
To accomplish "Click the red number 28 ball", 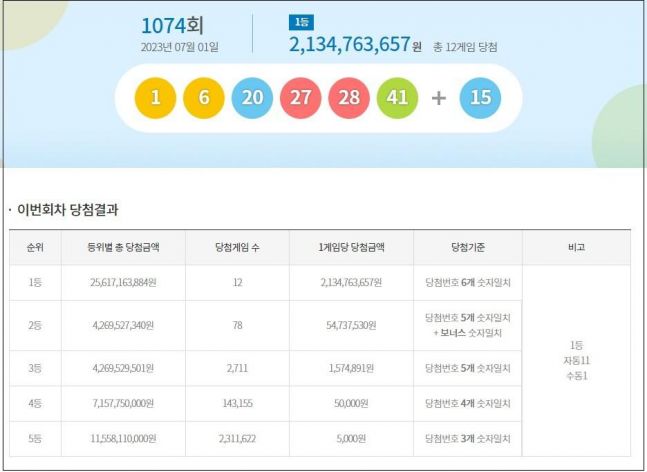I will (349, 98).
